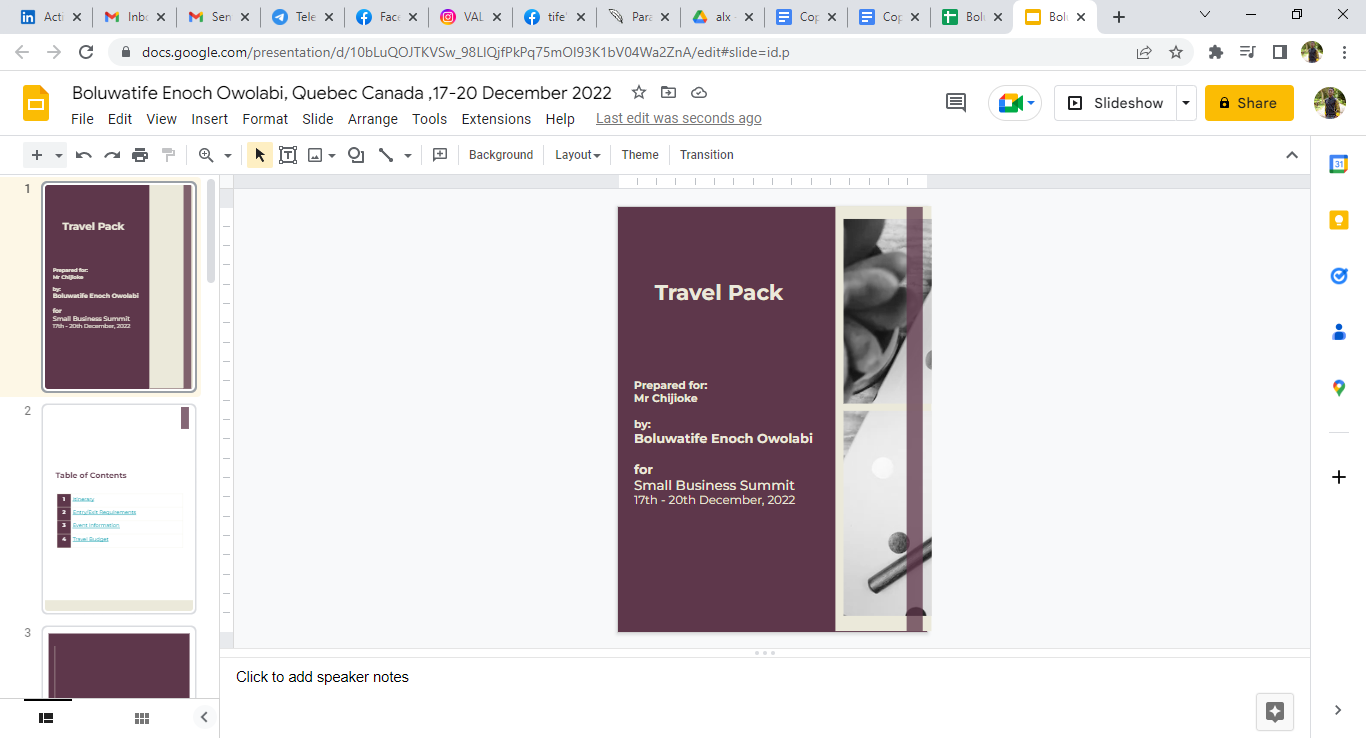Open the File menu
The width and height of the screenshot is (1366, 738).
(x=83, y=119)
